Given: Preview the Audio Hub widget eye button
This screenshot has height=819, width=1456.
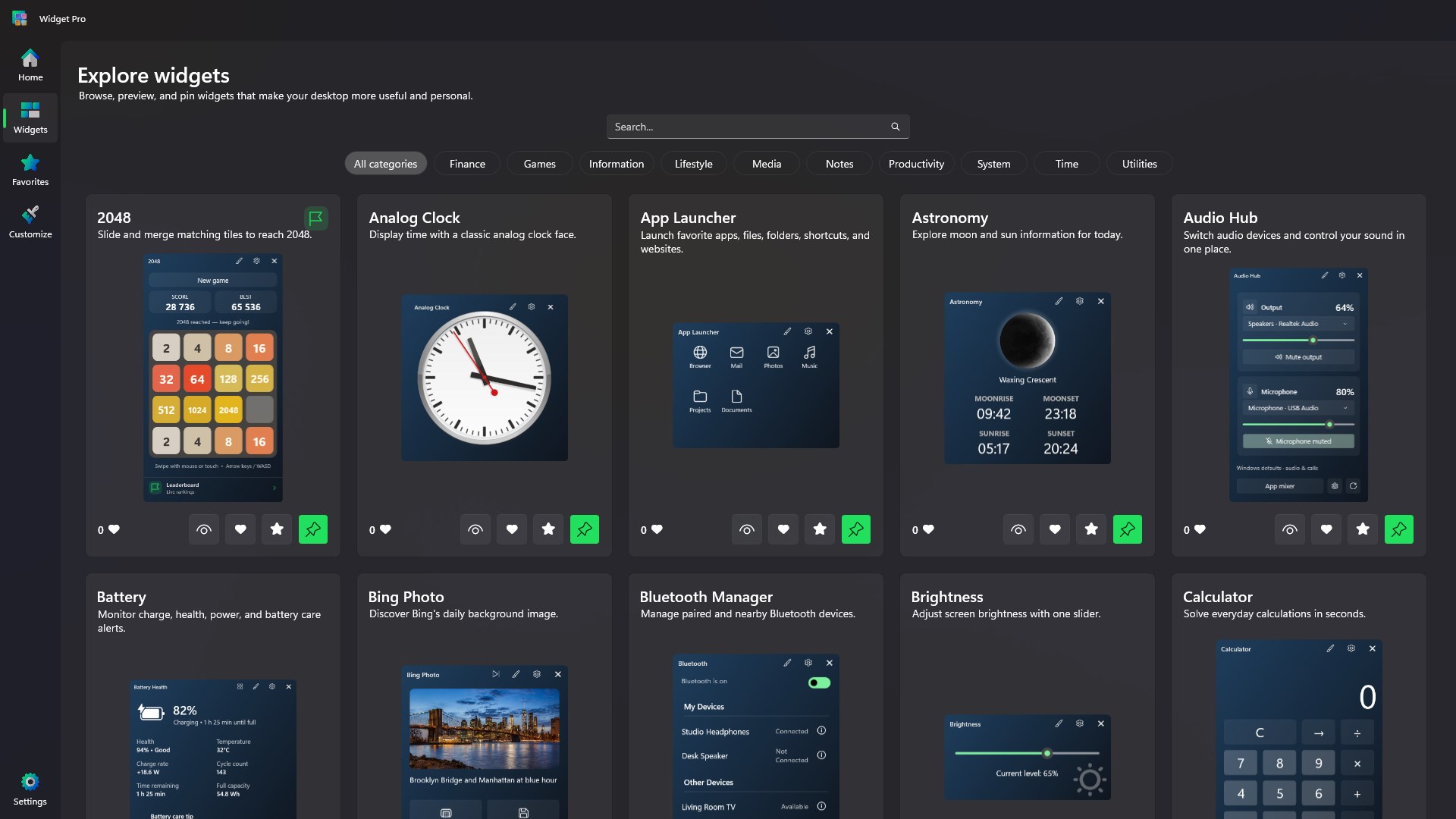Looking at the screenshot, I should coord(1290,529).
